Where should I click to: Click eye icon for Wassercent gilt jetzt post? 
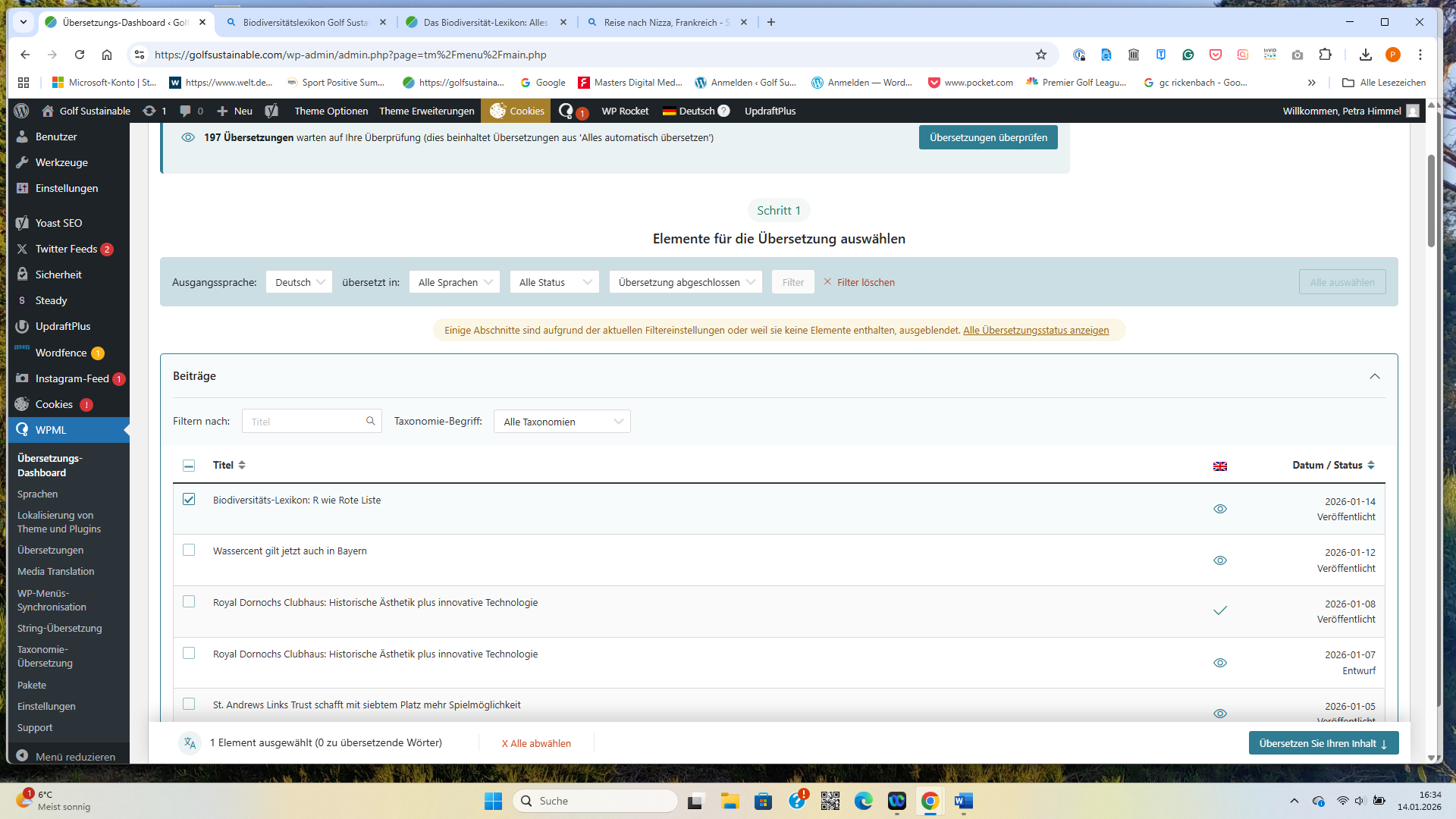point(1219,560)
